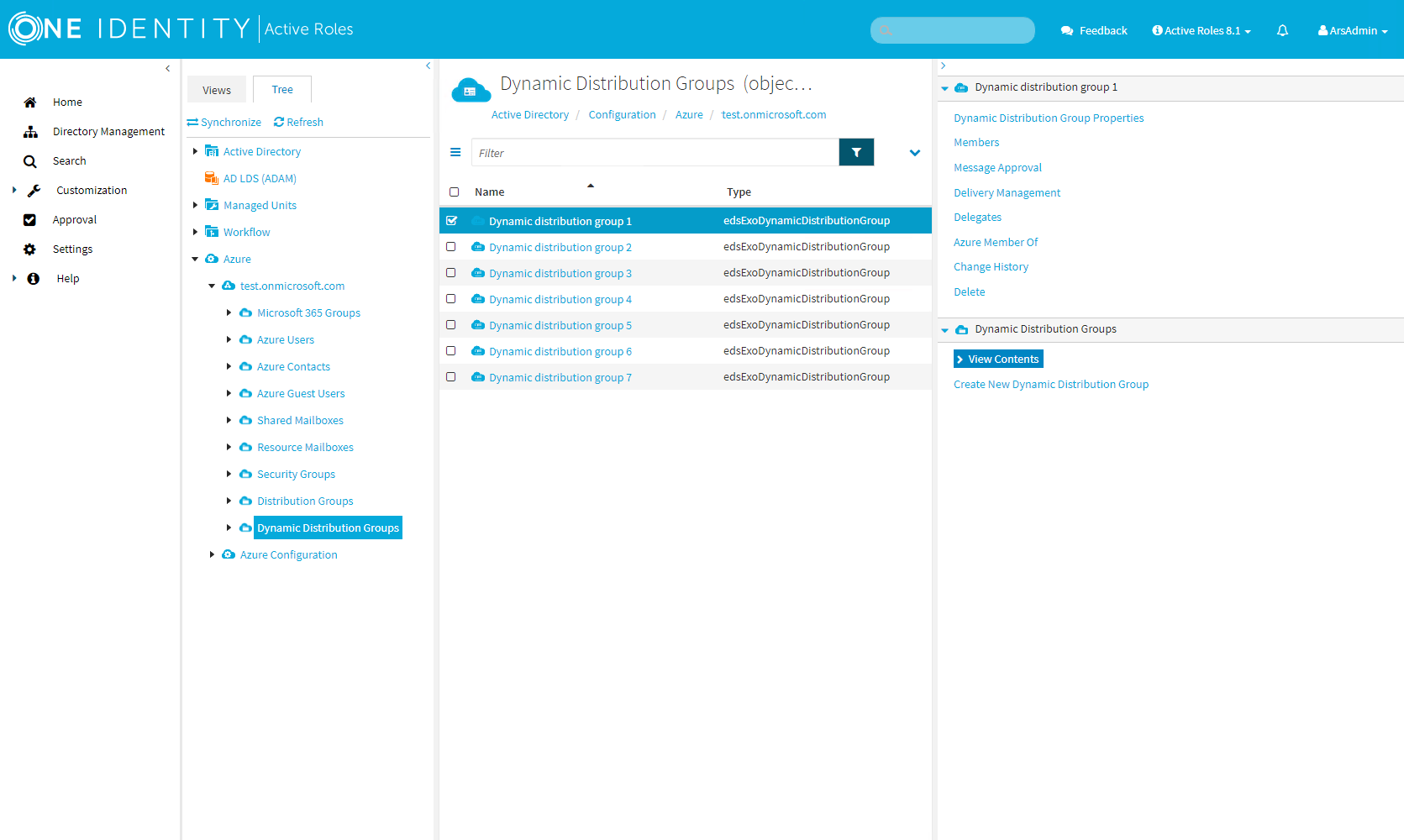The image size is (1404, 840).
Task: Expand the Active Directory tree node
Action: pos(195,151)
